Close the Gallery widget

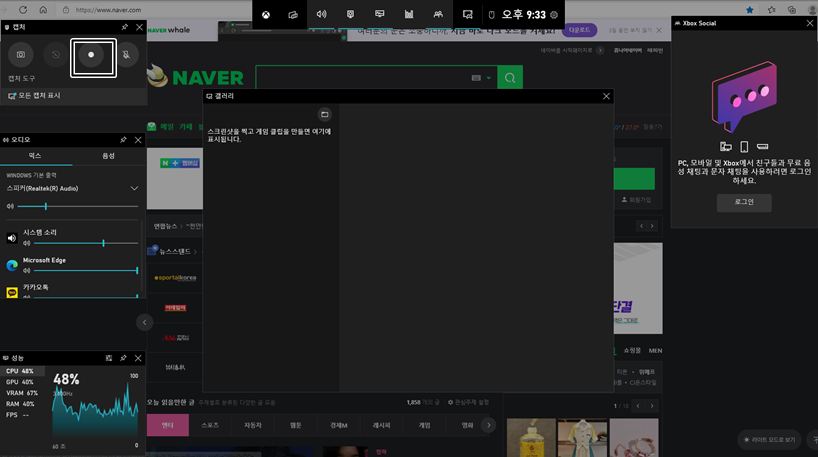606,97
